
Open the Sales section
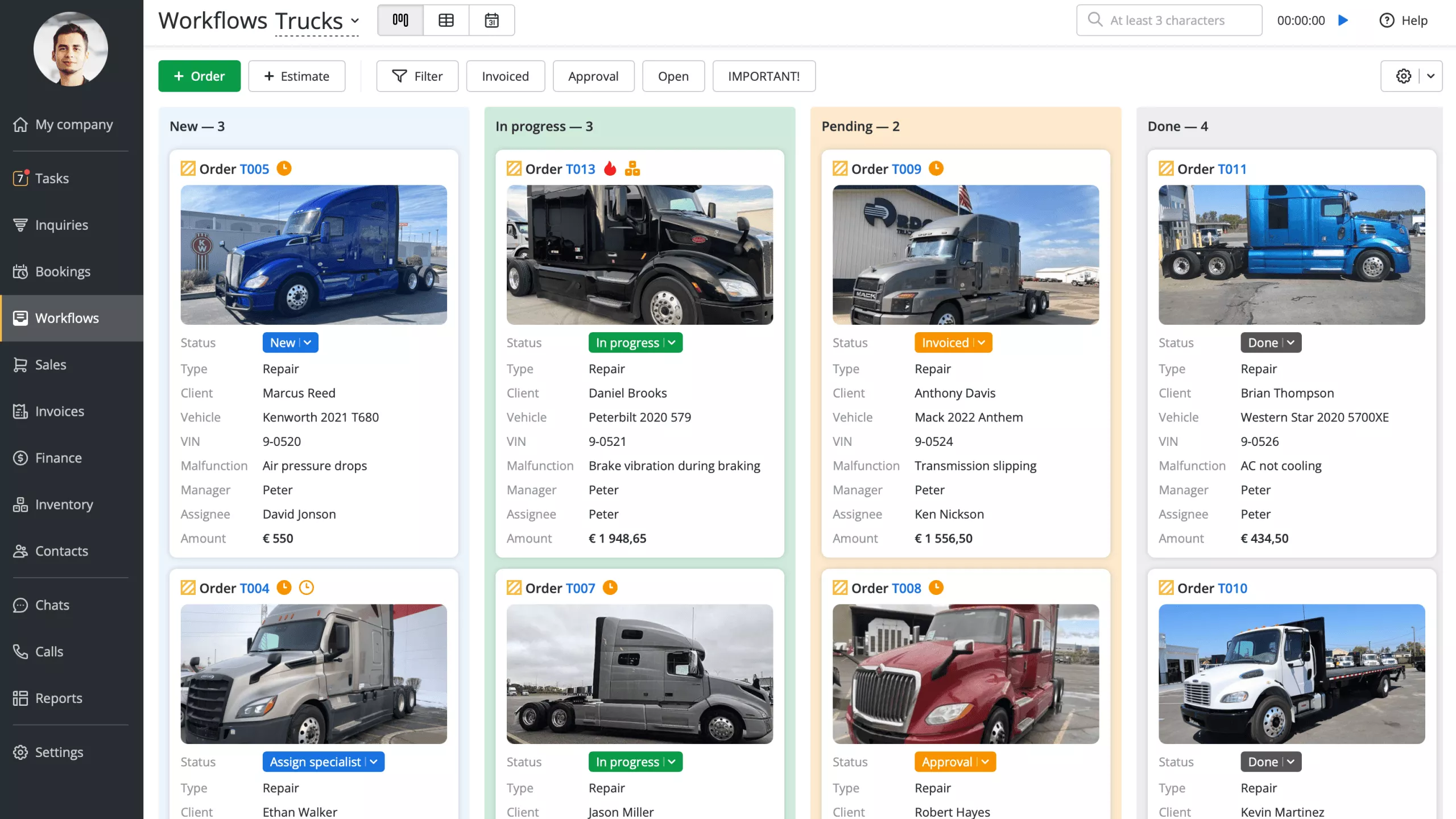pos(72,365)
